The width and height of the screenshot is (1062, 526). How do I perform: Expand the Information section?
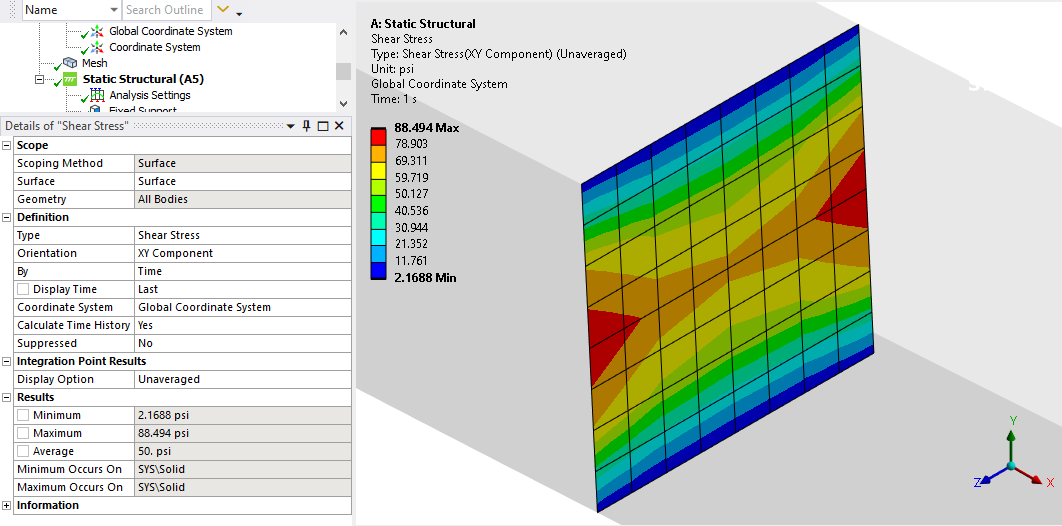click(8, 506)
